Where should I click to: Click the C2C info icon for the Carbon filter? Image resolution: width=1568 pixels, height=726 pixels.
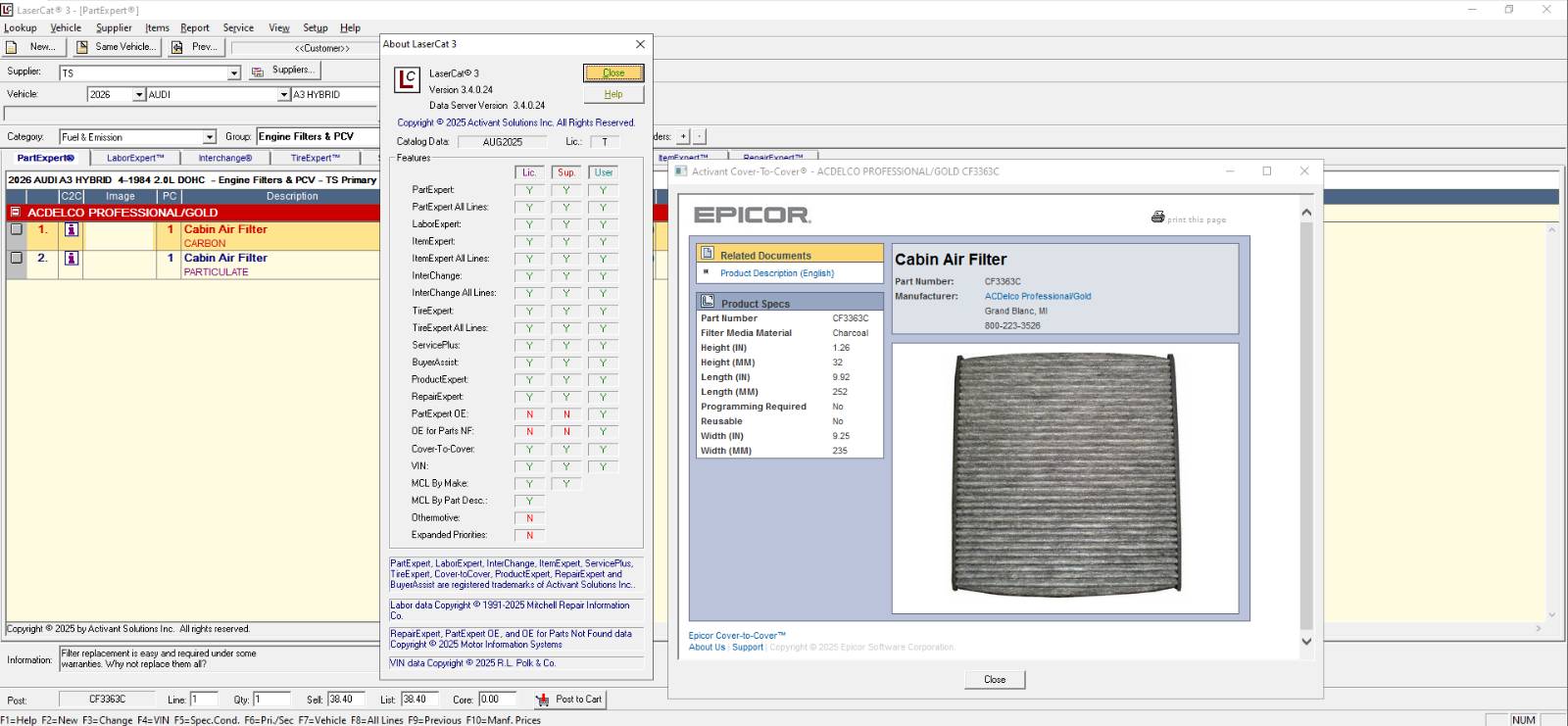pos(71,230)
